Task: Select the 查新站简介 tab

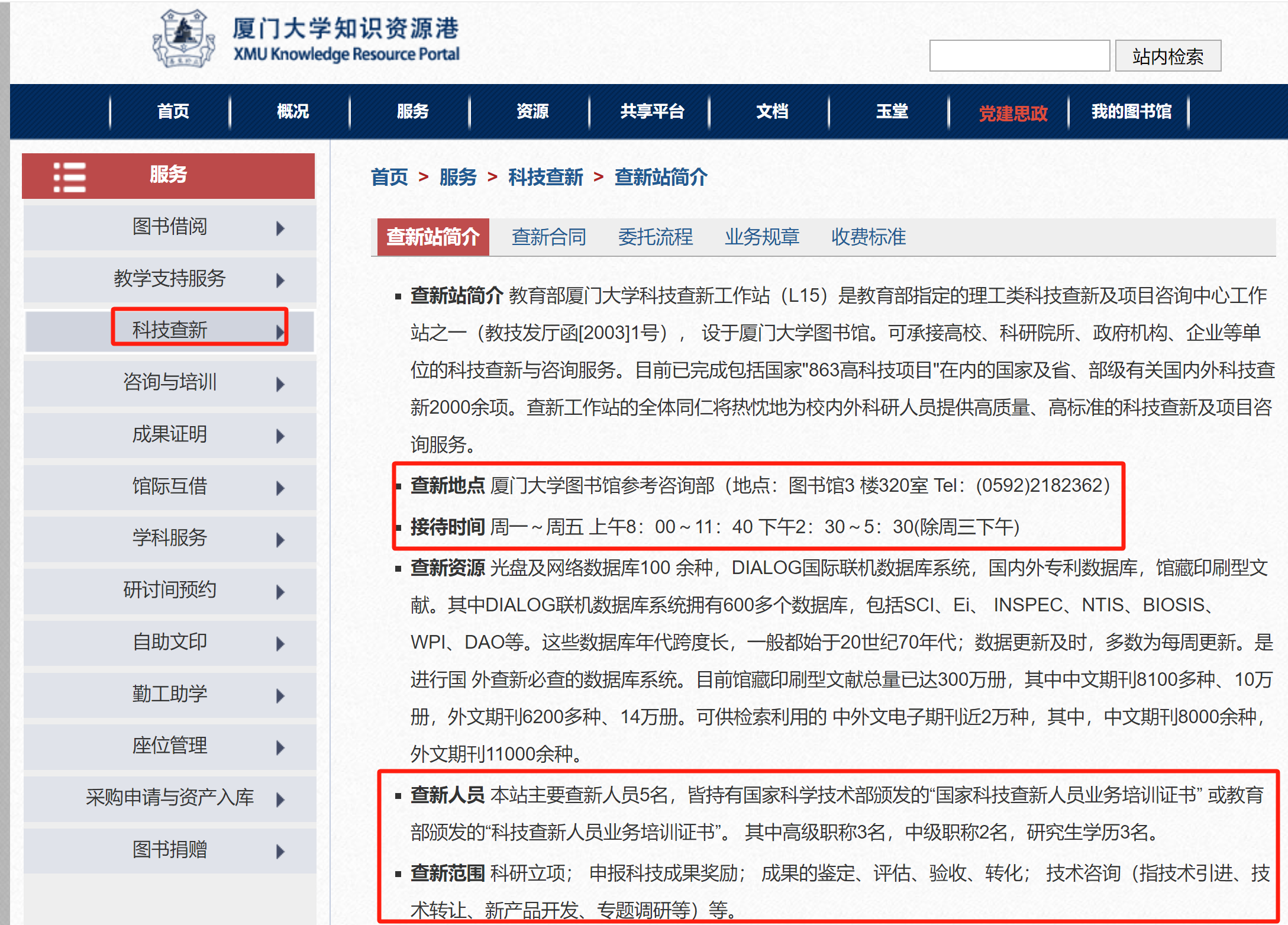Action: click(x=433, y=237)
